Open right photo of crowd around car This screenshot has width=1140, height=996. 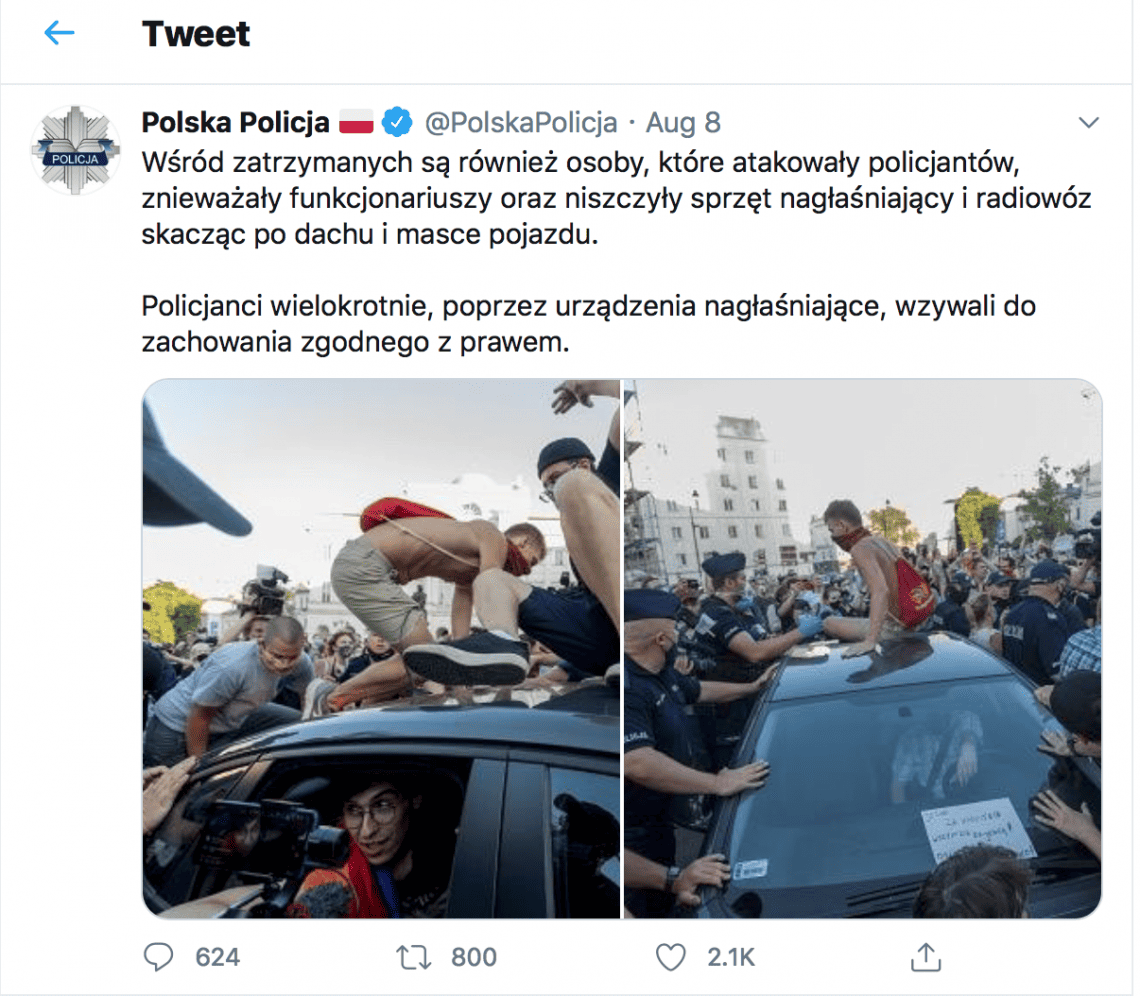click(x=863, y=648)
